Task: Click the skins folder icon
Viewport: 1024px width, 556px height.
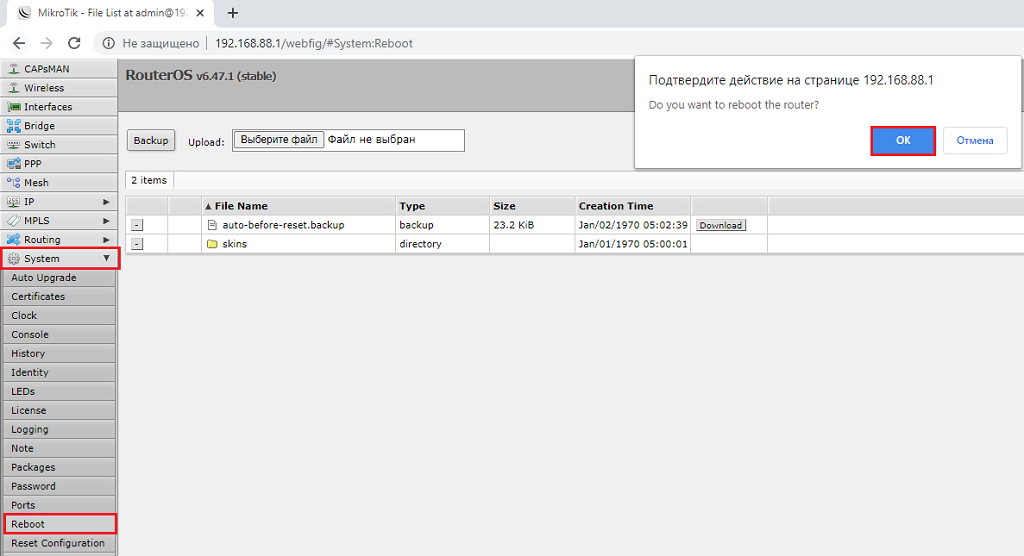Action: point(212,244)
